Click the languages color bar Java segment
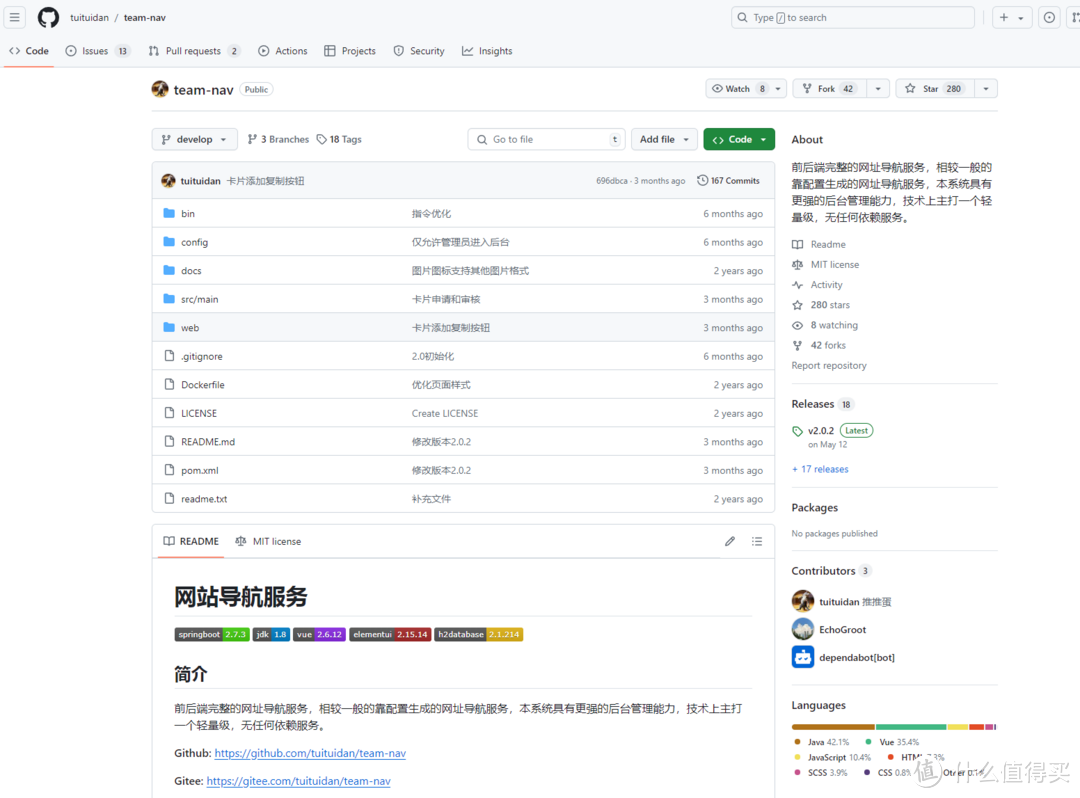The image size is (1080, 798). pyautogui.click(x=832, y=727)
